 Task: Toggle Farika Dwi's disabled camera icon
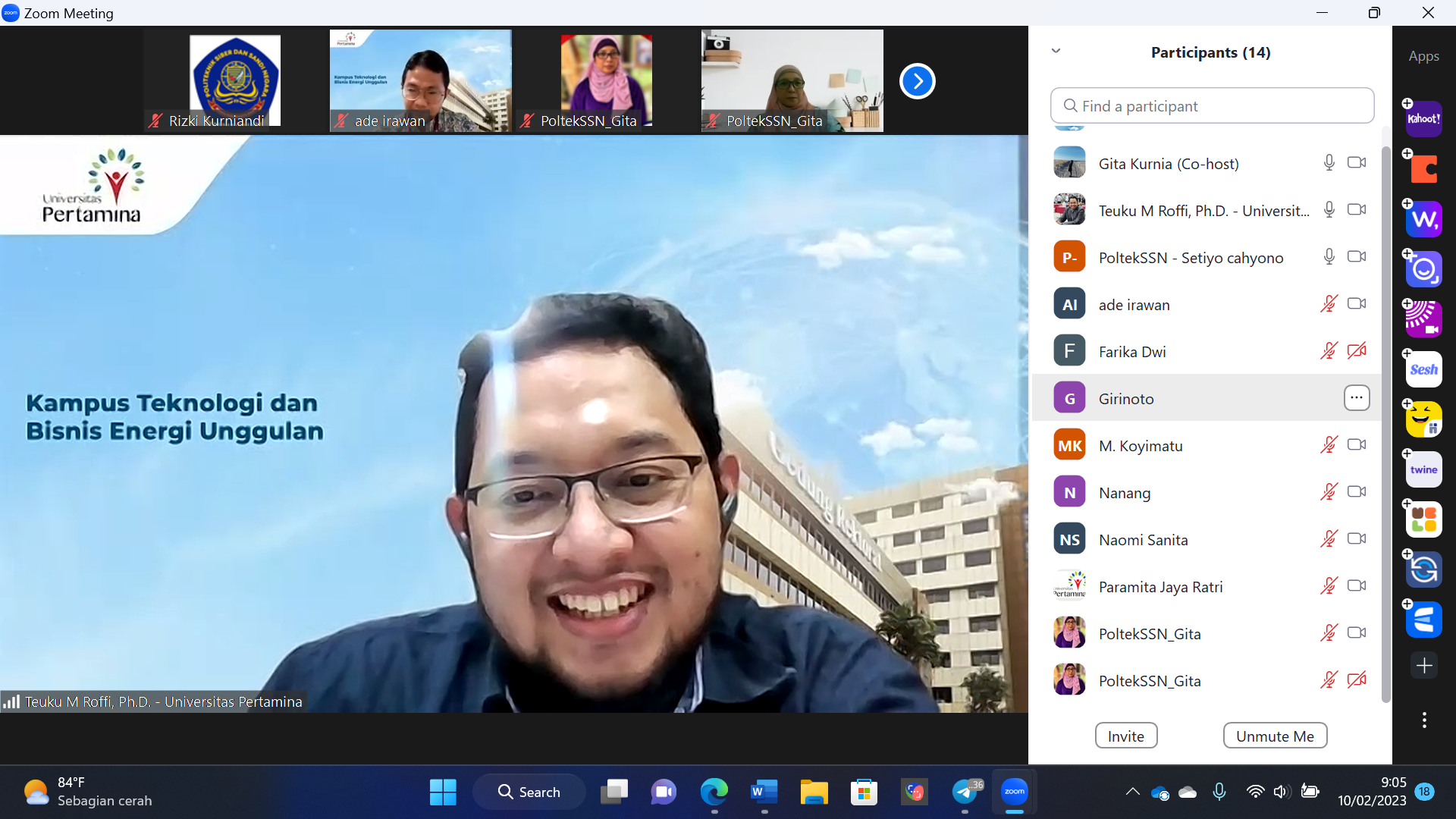point(1356,351)
